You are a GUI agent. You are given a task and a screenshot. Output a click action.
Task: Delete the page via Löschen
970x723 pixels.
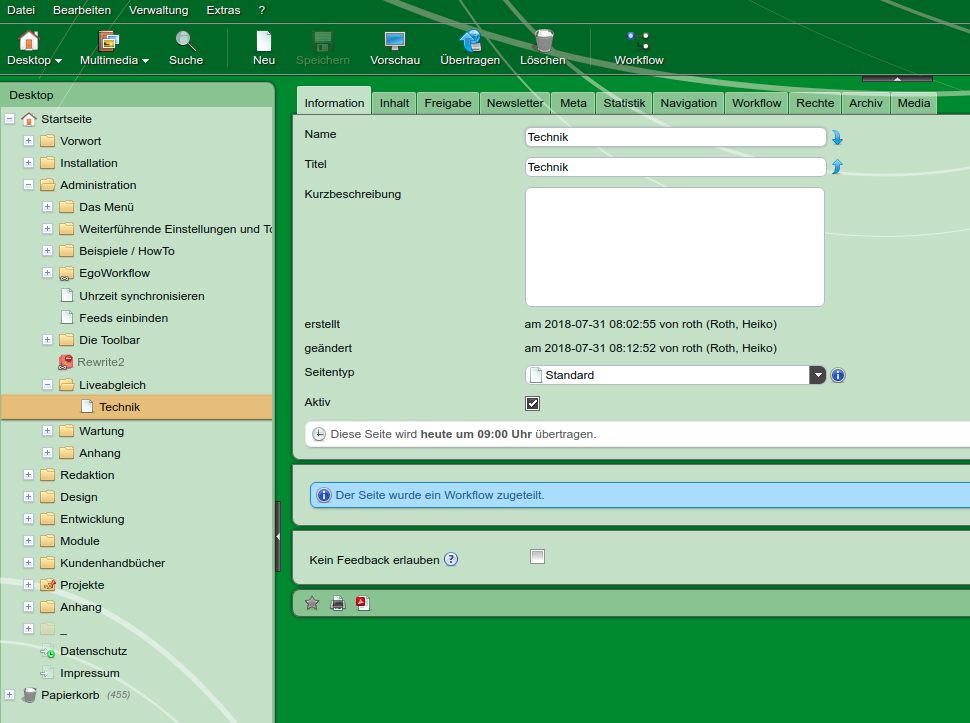coord(543,49)
